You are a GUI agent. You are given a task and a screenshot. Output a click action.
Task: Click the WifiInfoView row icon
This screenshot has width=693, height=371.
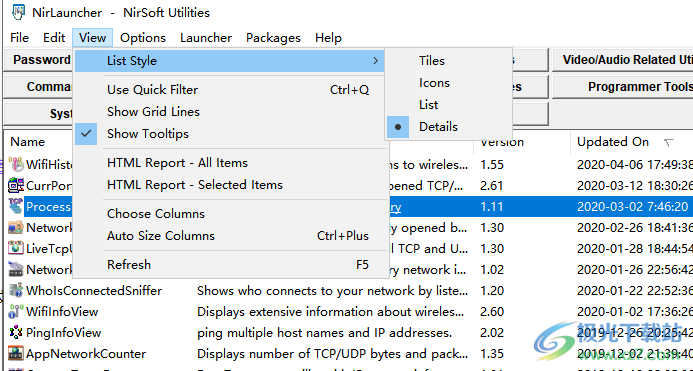coord(16,312)
